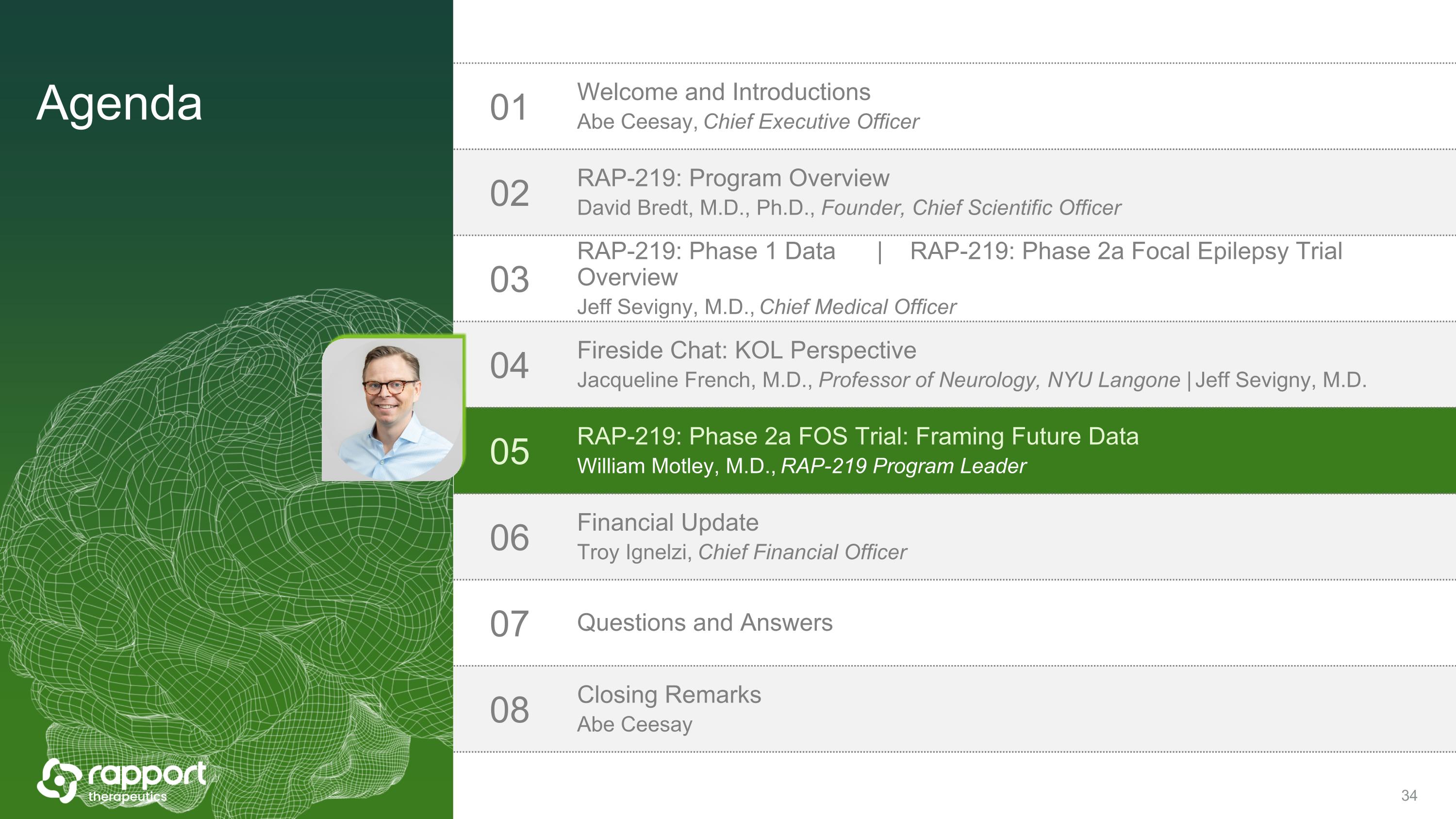Click RAP-219: Phase 1 Data heading
The image size is (1456, 819).
[705, 251]
